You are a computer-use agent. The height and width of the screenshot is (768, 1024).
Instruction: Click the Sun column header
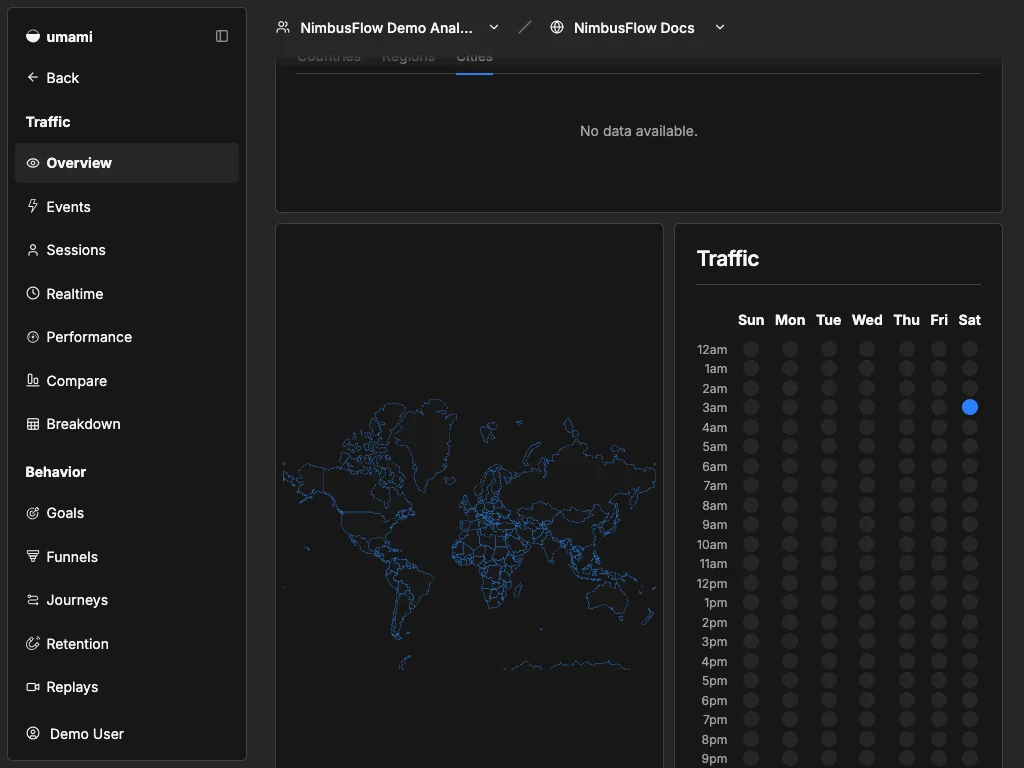coord(751,320)
